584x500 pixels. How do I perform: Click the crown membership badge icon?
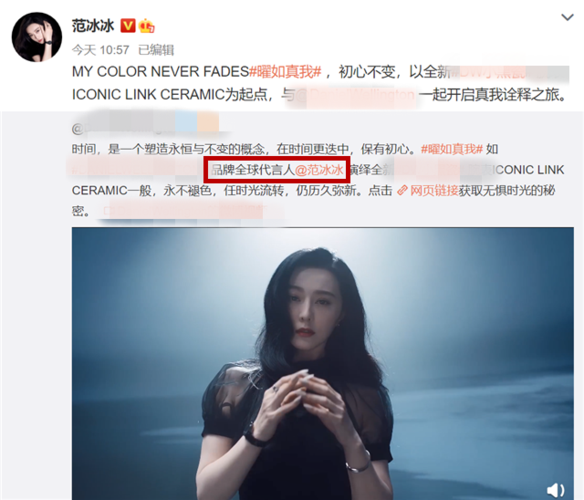click(x=146, y=26)
